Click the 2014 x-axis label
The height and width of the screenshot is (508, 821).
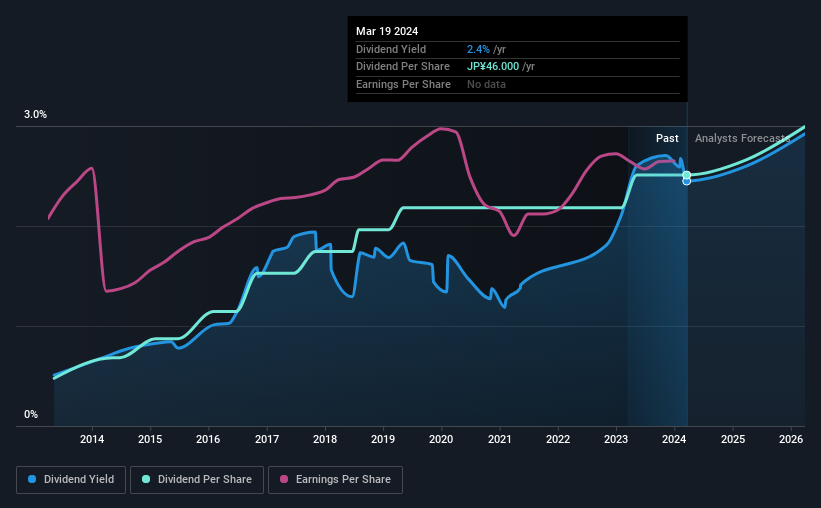(92, 439)
